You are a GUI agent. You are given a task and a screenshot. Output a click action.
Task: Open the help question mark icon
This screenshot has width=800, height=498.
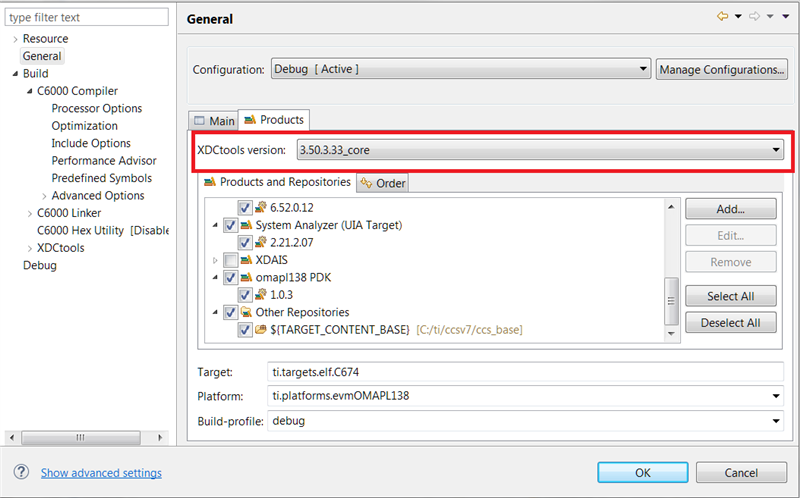click(21, 472)
